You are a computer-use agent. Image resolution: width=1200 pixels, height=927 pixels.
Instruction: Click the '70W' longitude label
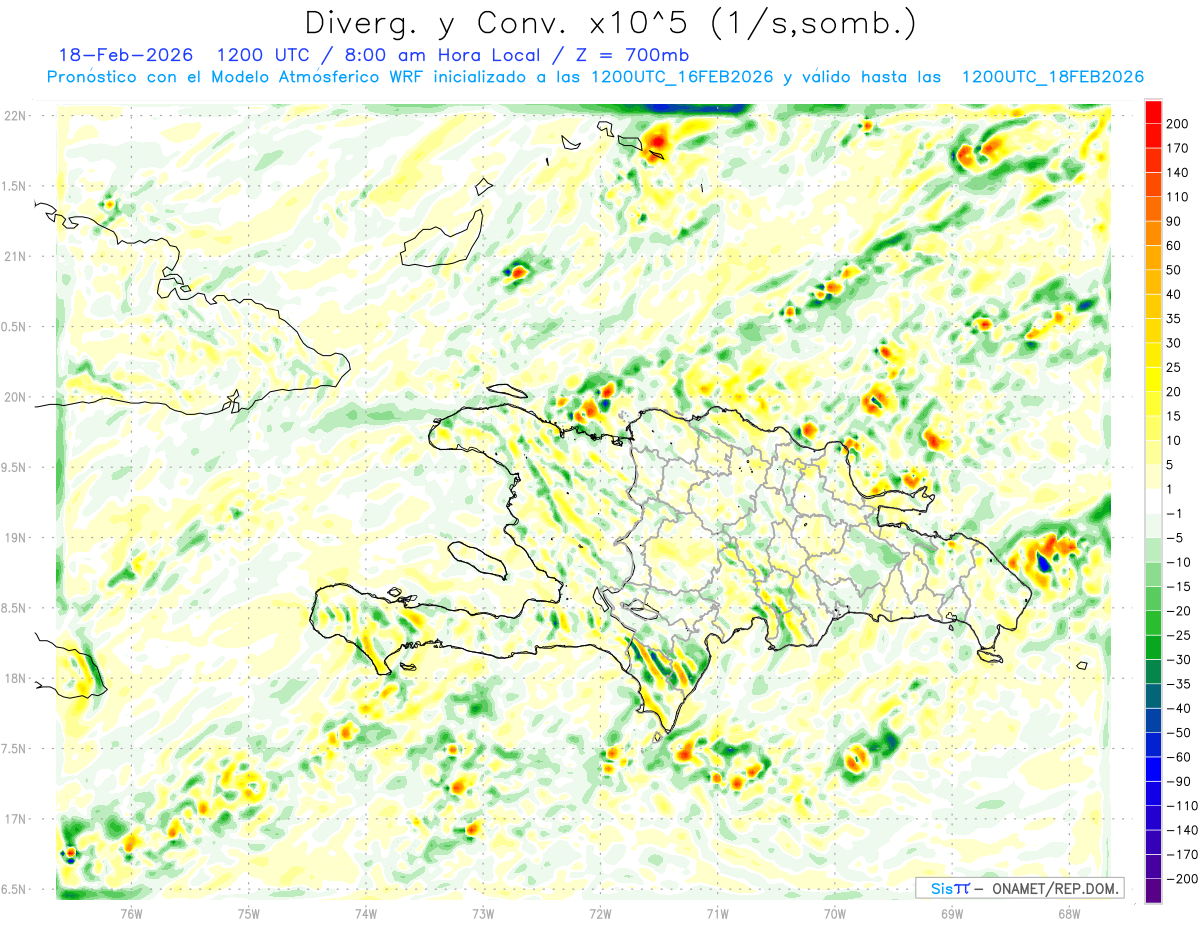coord(835,913)
